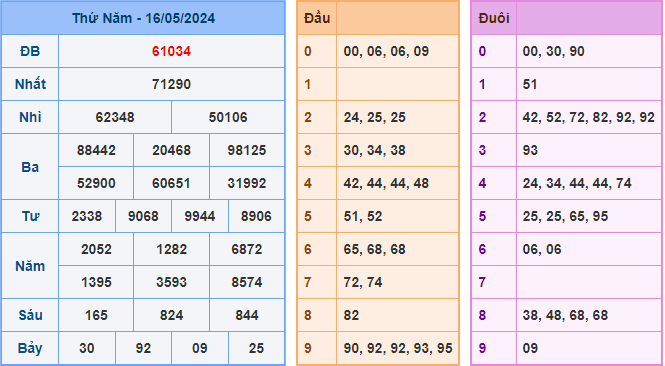Select fifth prize number 1395

(96, 282)
